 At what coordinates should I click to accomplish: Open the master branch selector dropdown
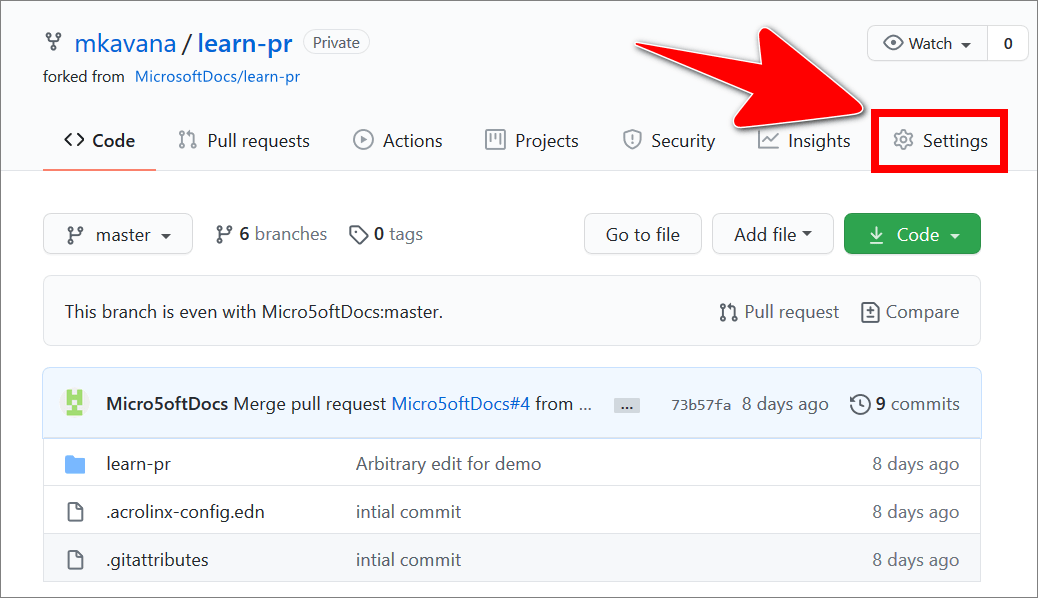[118, 234]
